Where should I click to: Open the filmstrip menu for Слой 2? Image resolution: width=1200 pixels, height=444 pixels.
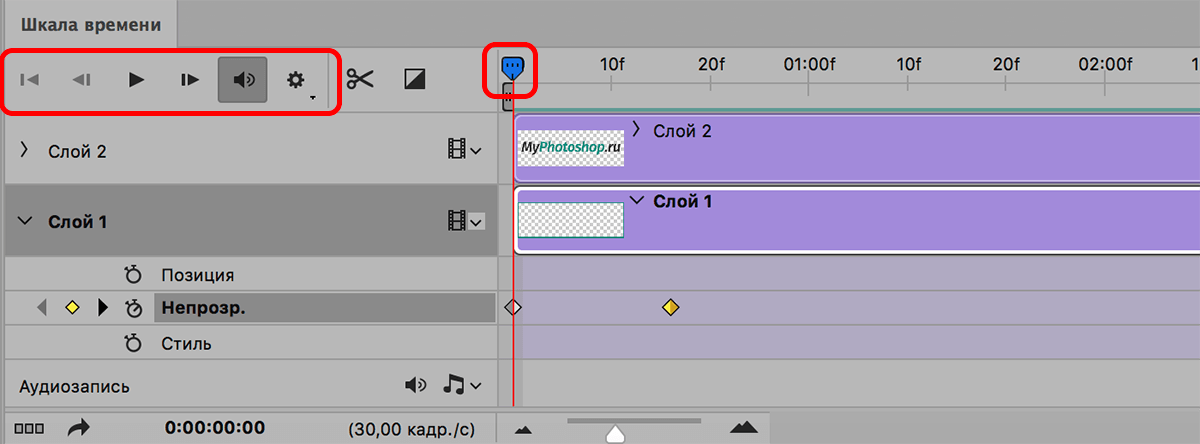pyautogui.click(x=464, y=150)
